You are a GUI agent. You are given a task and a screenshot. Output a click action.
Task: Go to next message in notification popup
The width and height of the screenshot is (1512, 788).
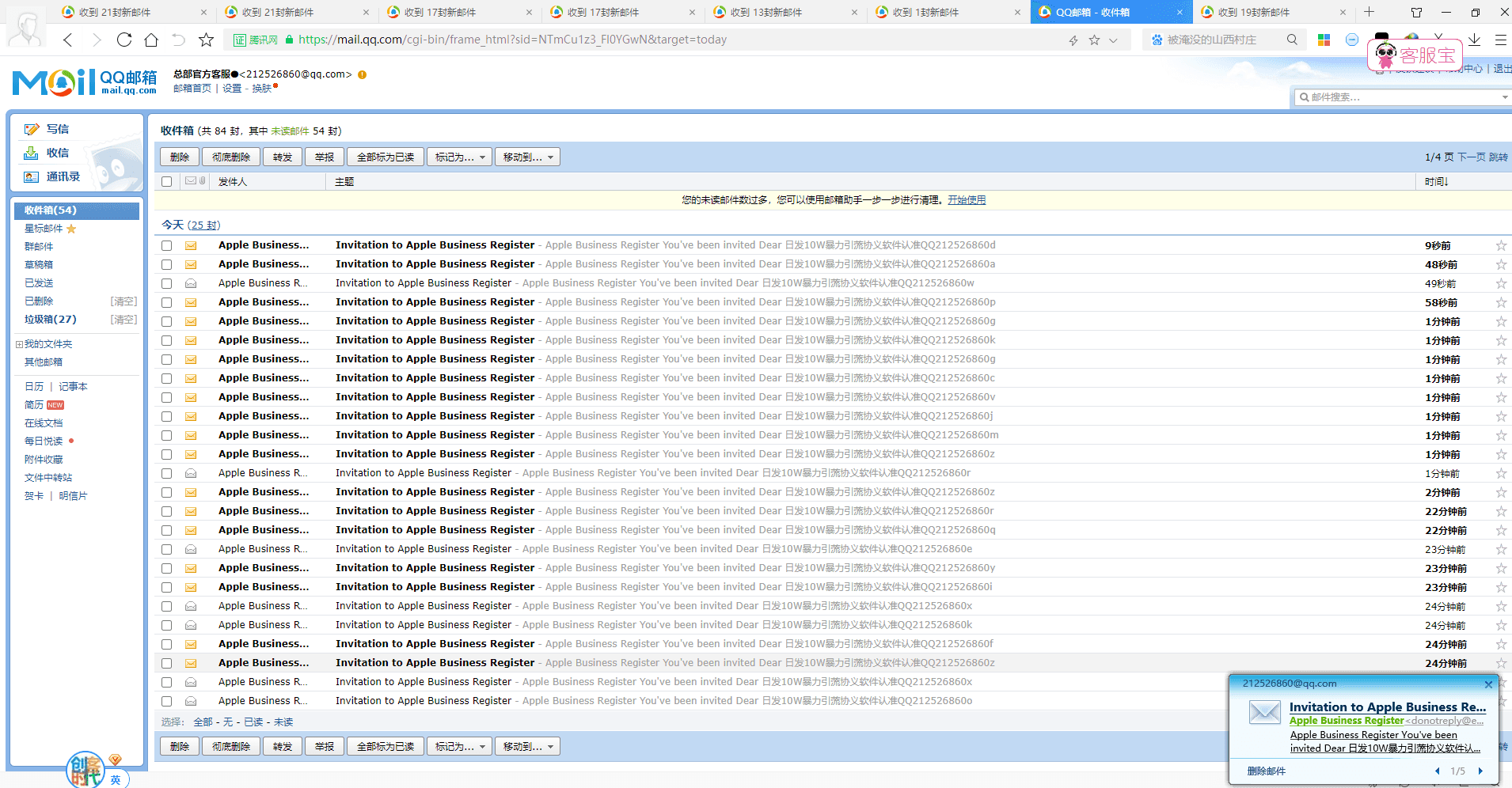[x=1480, y=771]
